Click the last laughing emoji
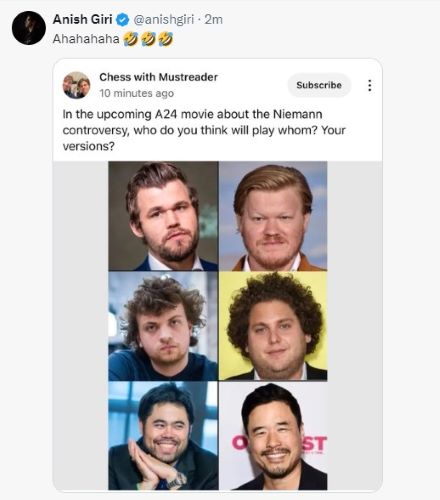The height and width of the screenshot is (500, 440). [x=166, y=39]
